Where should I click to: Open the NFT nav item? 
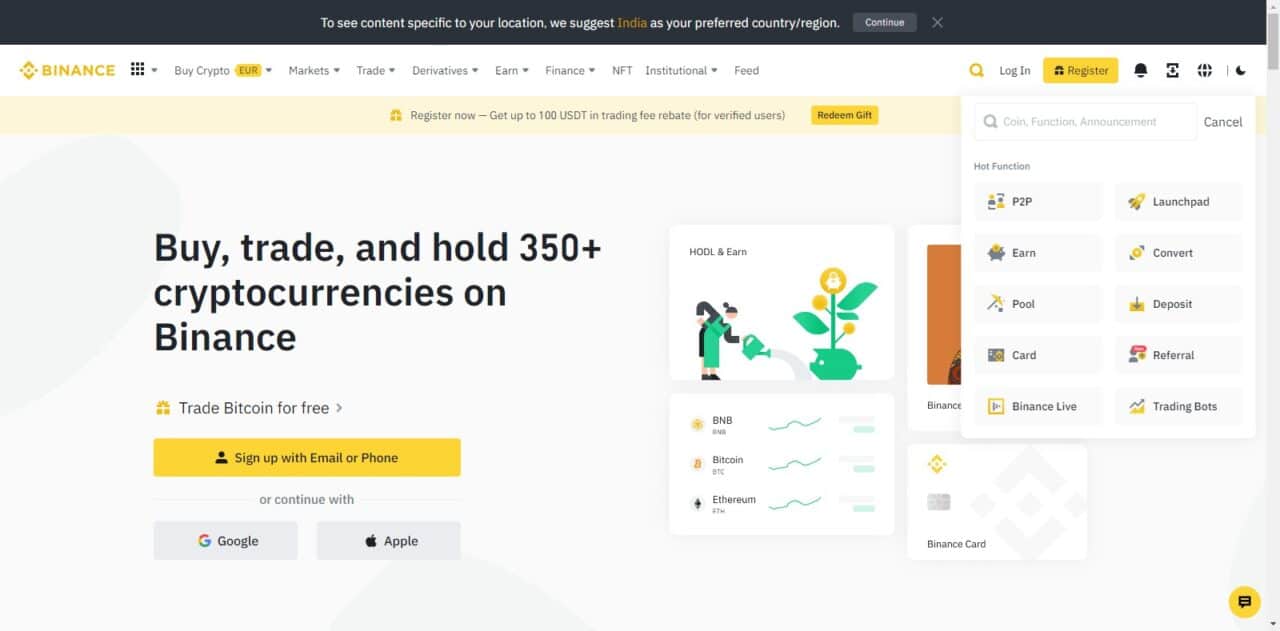tap(622, 70)
